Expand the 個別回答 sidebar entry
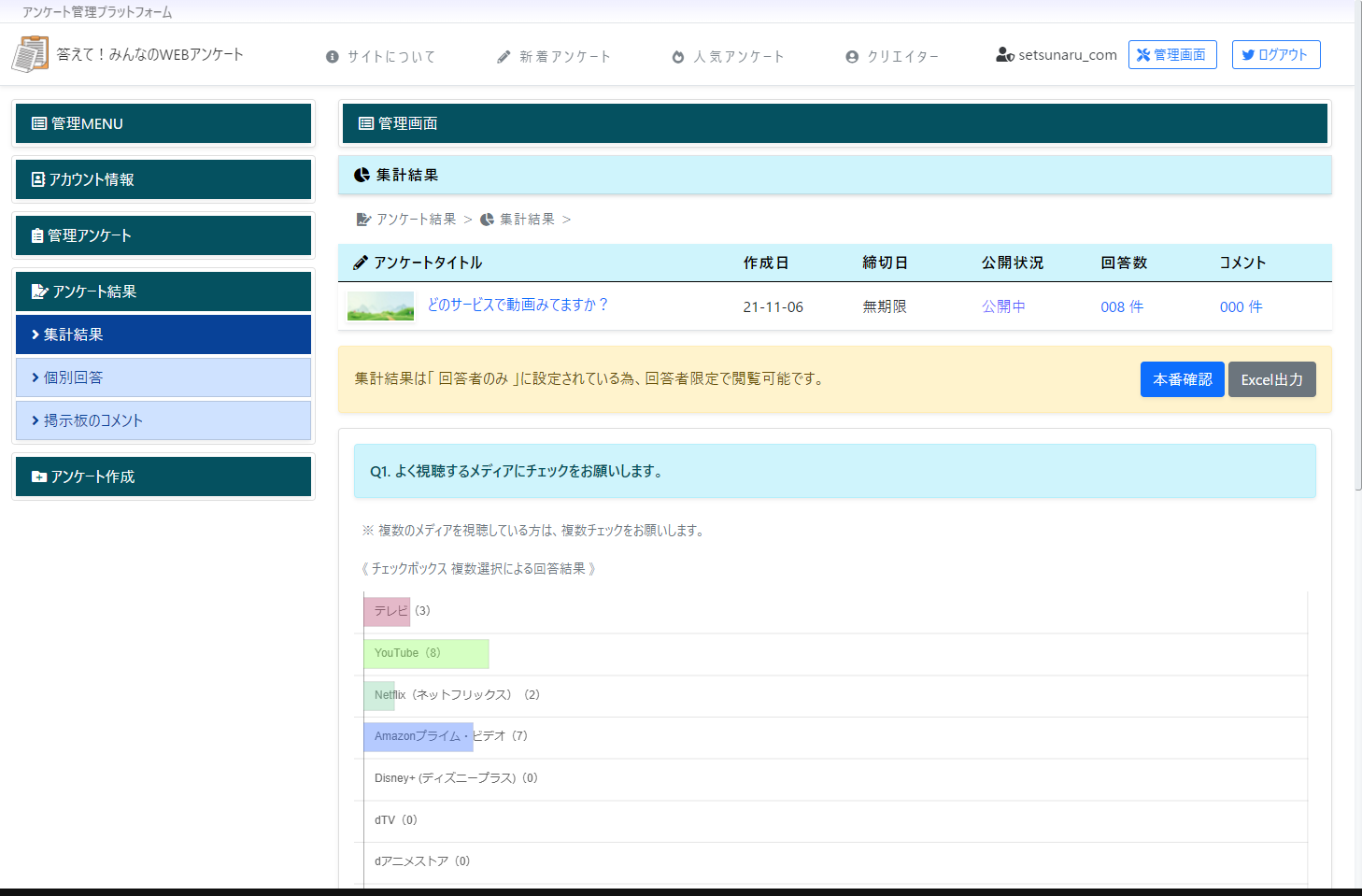 tap(163, 377)
